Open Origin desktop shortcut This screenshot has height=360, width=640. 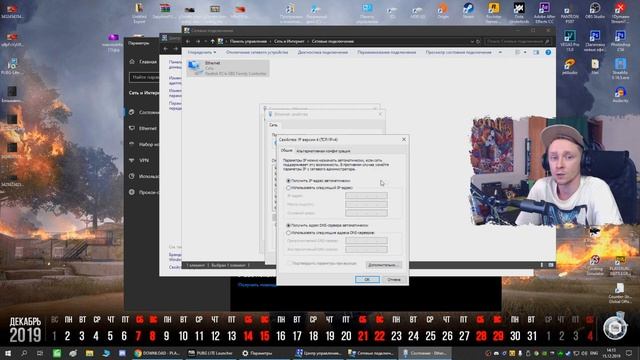pos(443,11)
